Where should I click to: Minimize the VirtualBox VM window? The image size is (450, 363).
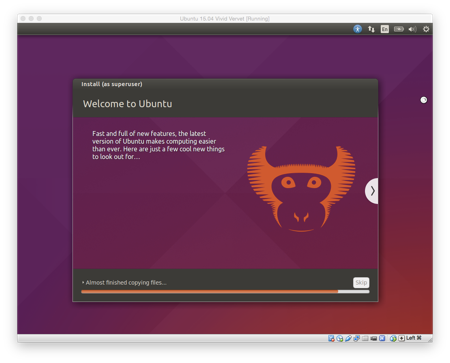pyautogui.click(x=31, y=19)
